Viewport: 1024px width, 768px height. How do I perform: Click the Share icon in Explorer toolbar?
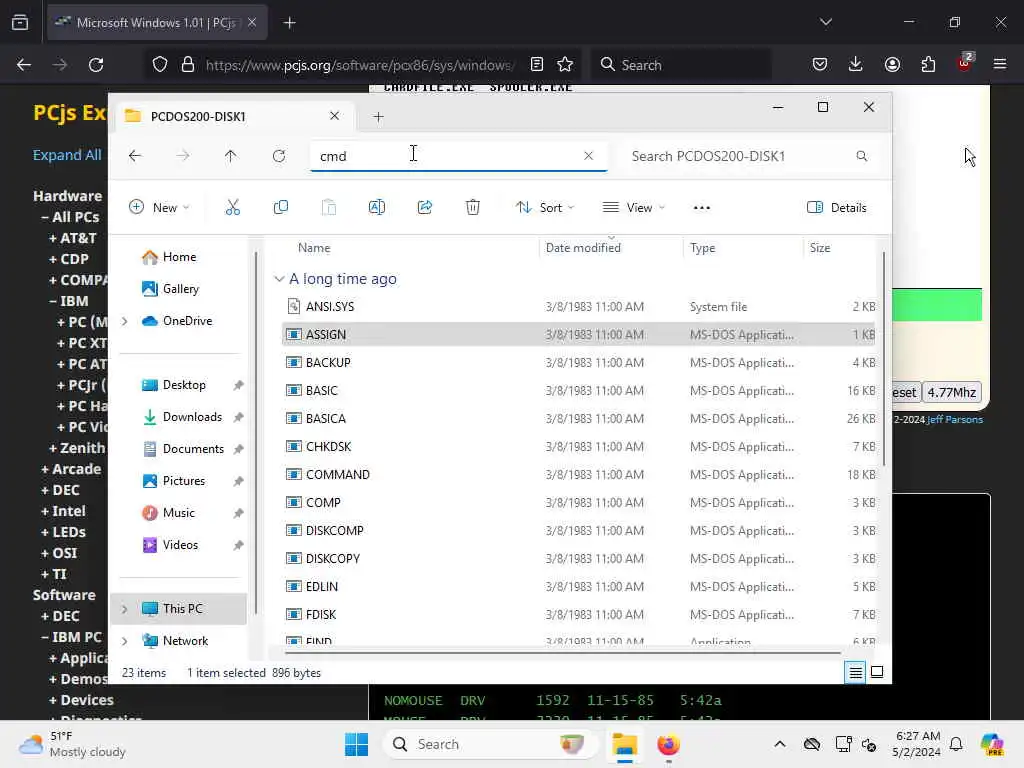(424, 208)
